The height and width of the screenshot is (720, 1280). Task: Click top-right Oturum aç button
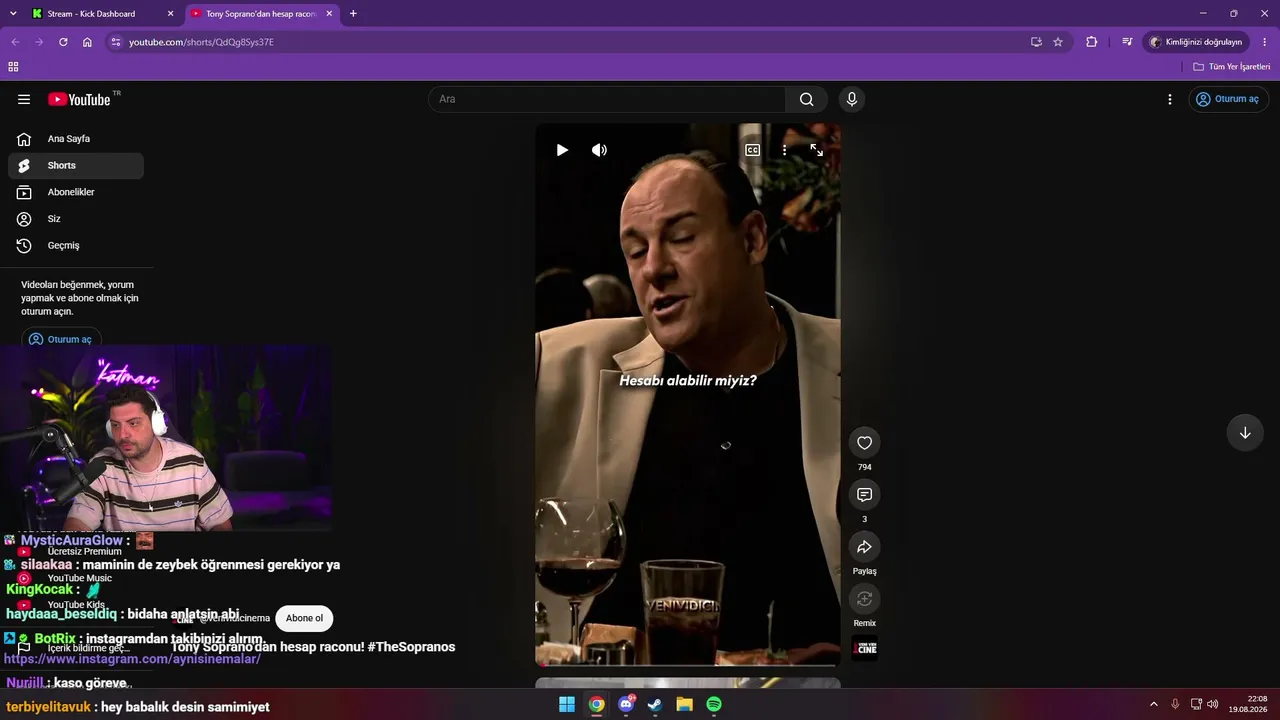point(1229,99)
